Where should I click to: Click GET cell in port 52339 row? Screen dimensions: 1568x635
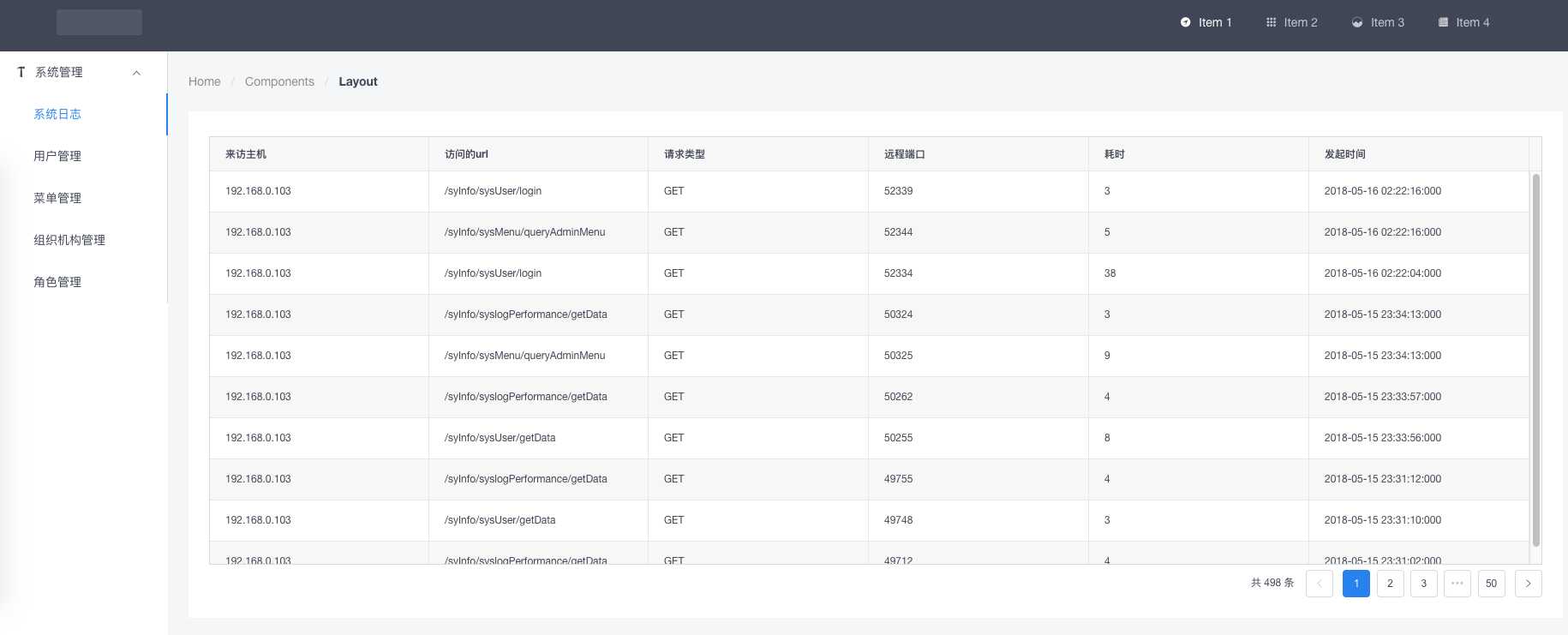pos(758,191)
